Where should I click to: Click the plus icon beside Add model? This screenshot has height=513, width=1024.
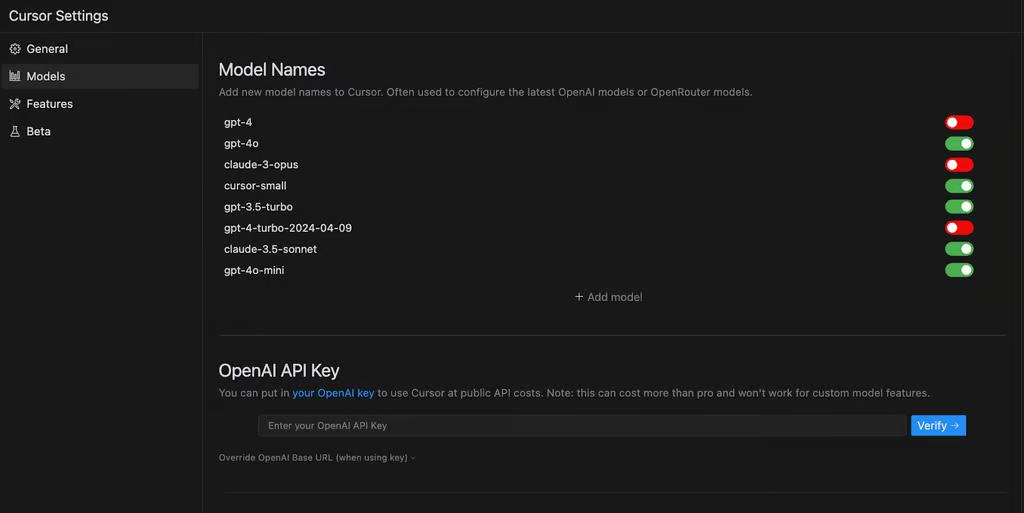pyautogui.click(x=579, y=297)
